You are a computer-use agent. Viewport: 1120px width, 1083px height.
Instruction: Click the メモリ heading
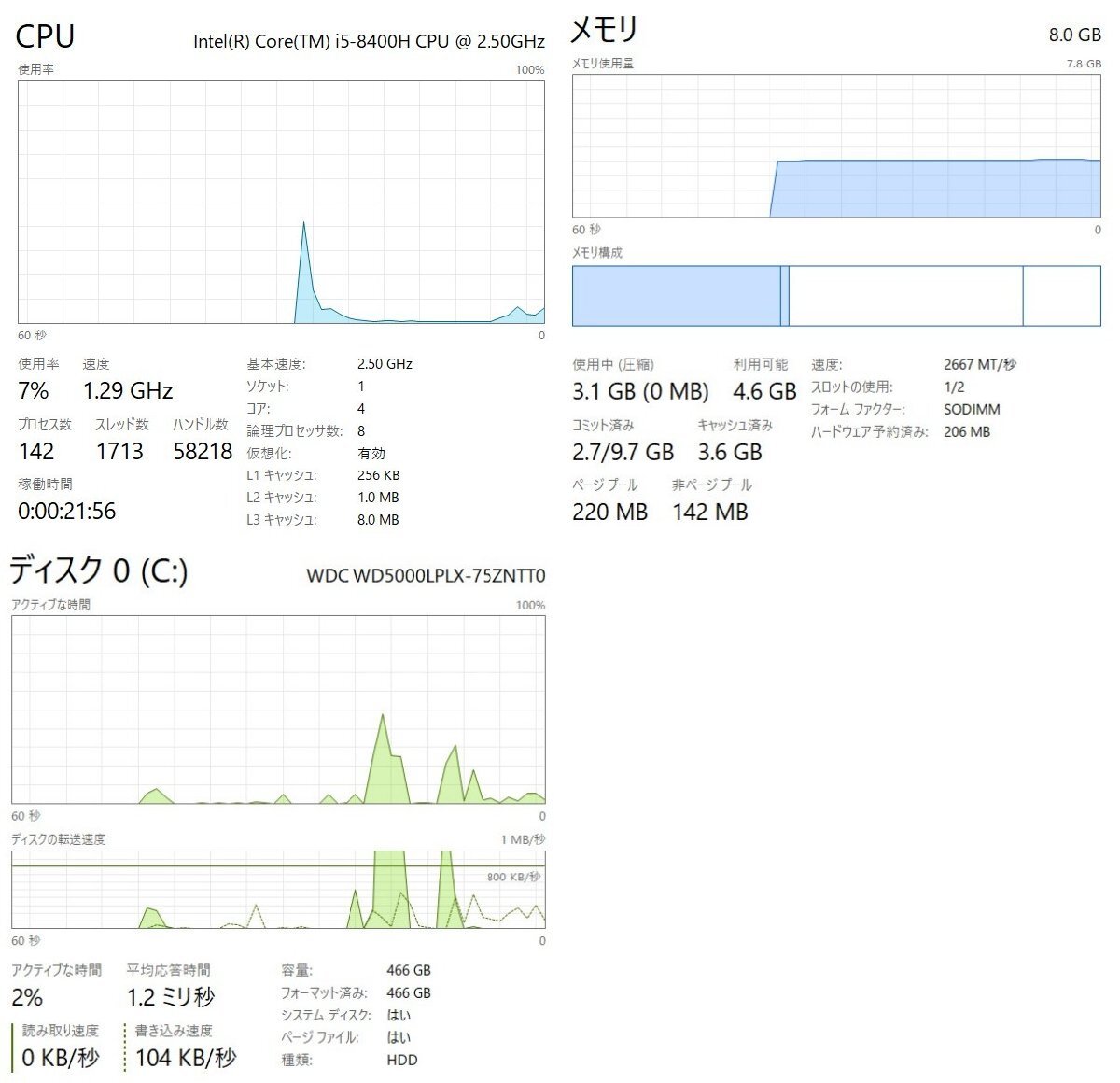[x=605, y=29]
